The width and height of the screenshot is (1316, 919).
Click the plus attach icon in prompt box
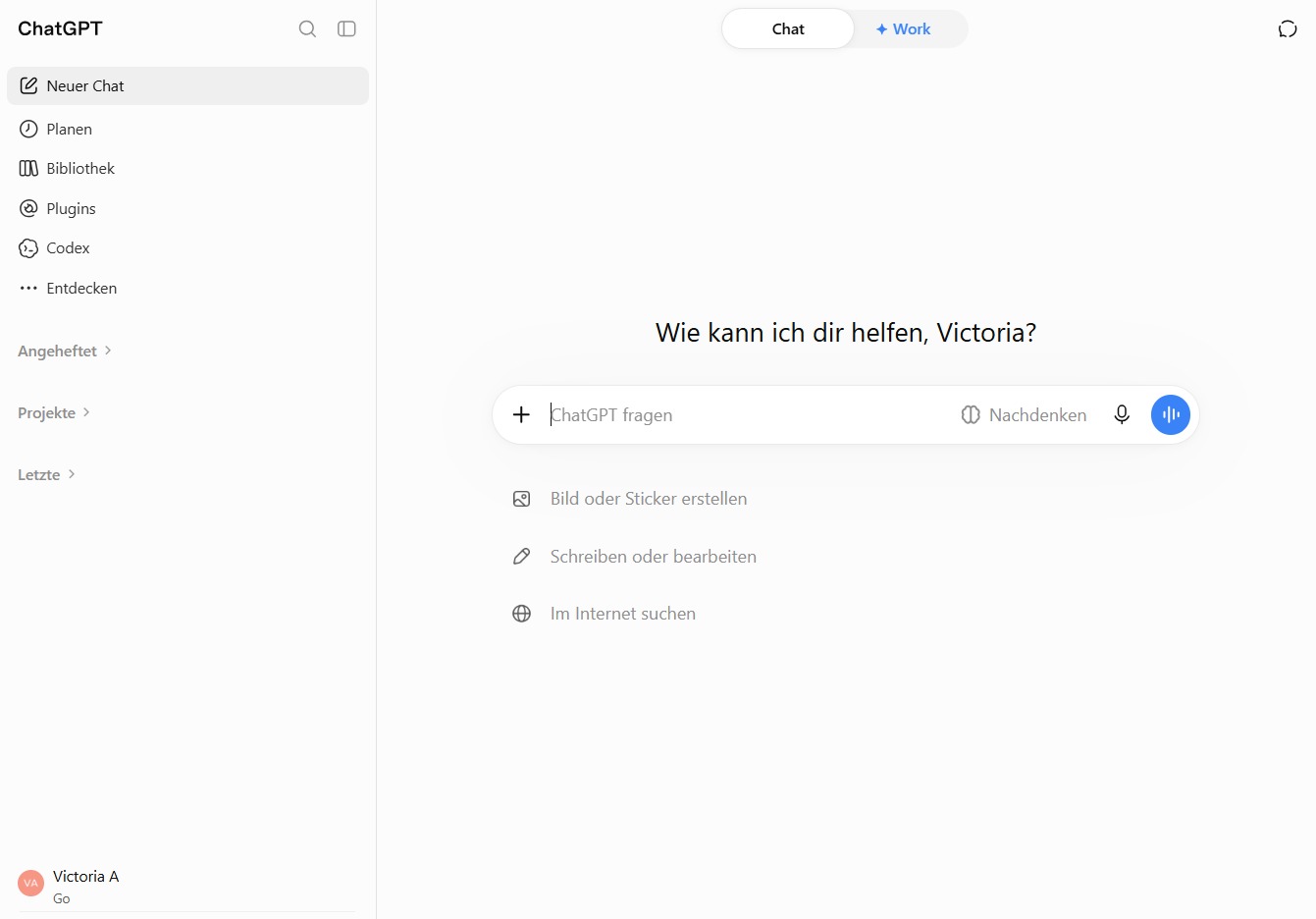pos(521,414)
